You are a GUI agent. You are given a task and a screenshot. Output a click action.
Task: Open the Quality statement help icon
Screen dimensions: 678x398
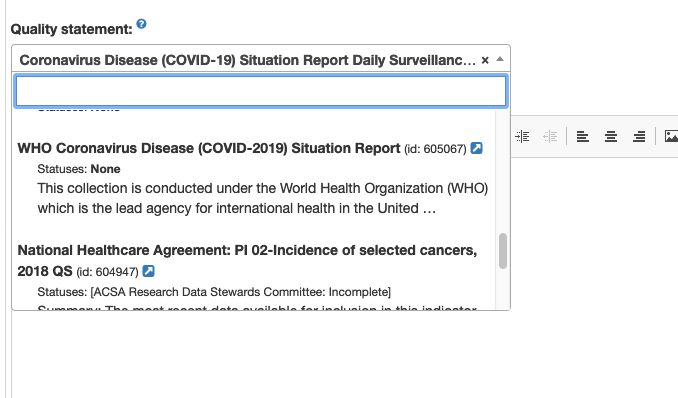141,24
